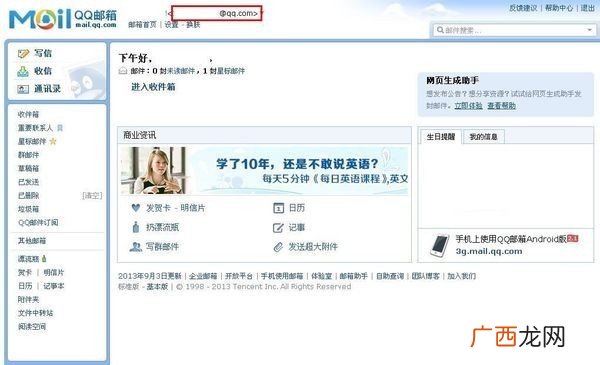Switch to the 我的信息 tab
This screenshot has width=600, height=365.
coord(483,137)
